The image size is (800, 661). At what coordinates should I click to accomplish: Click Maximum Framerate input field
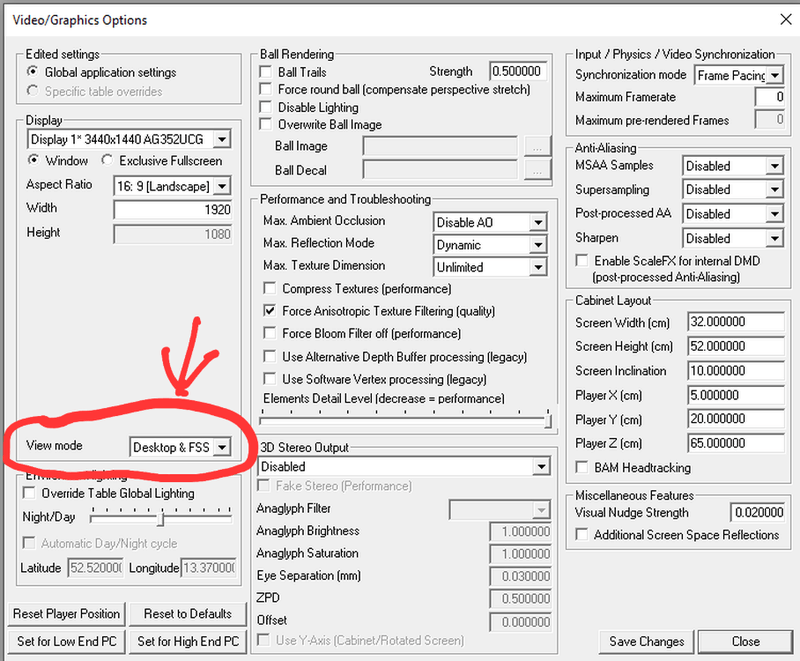[x=770, y=97]
